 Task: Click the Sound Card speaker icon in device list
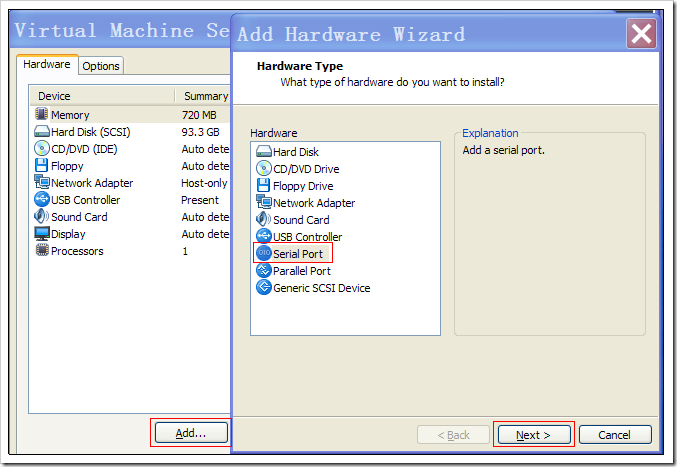41,216
